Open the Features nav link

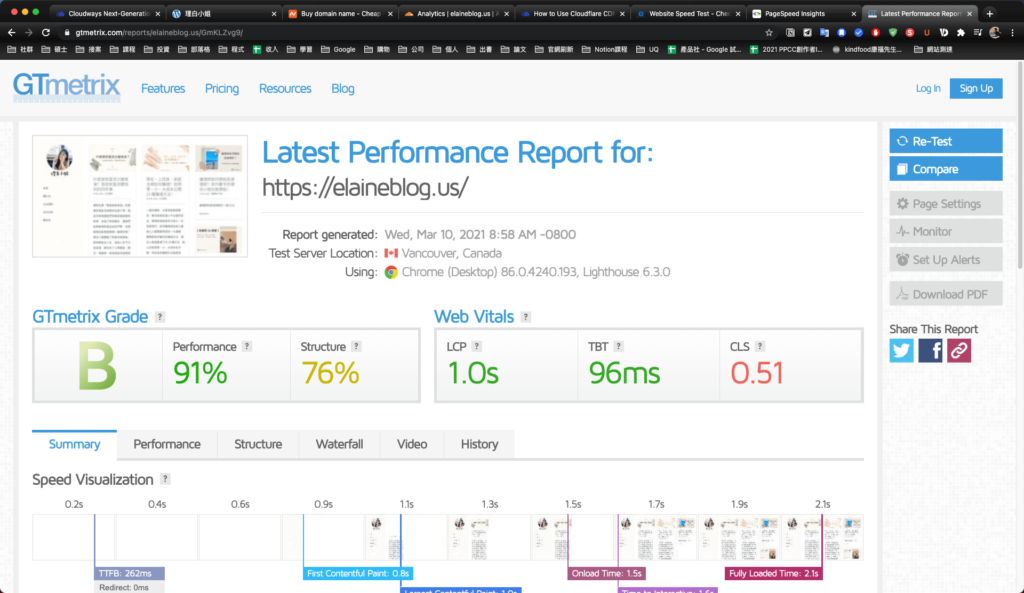click(x=163, y=88)
